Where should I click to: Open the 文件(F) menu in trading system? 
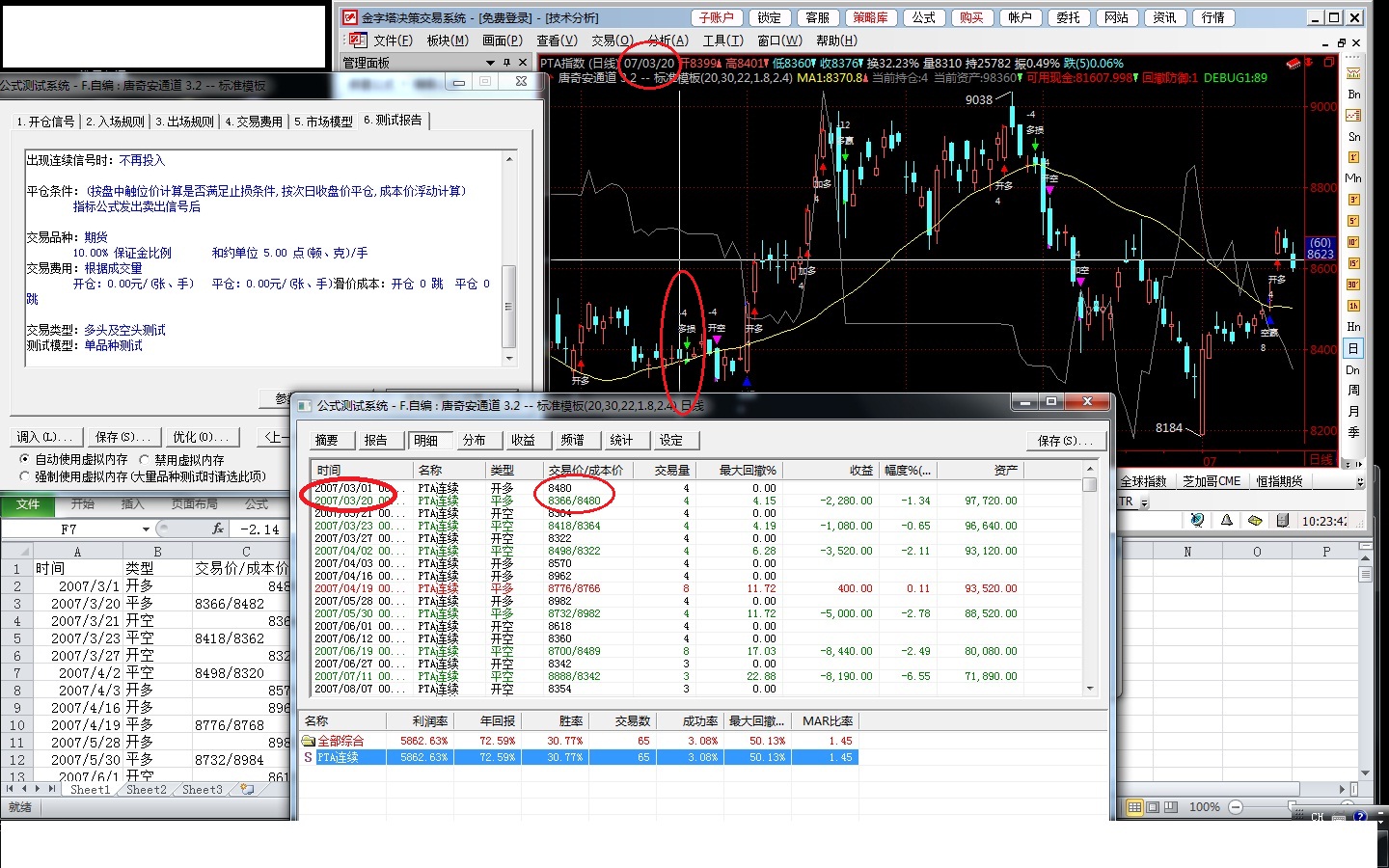[393, 41]
